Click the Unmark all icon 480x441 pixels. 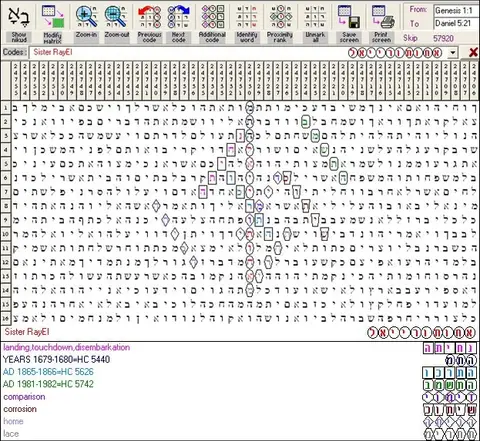coord(315,16)
